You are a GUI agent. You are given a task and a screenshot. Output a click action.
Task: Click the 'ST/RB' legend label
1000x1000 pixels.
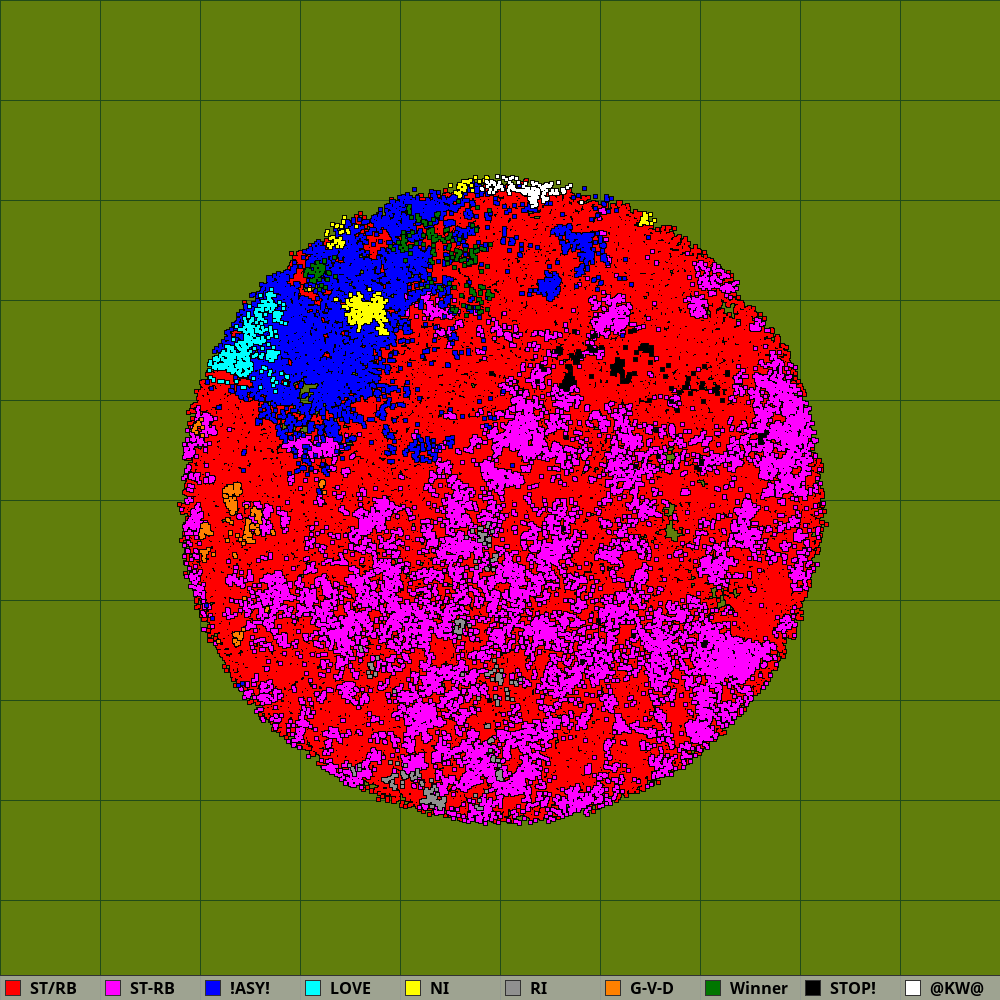click(53, 989)
